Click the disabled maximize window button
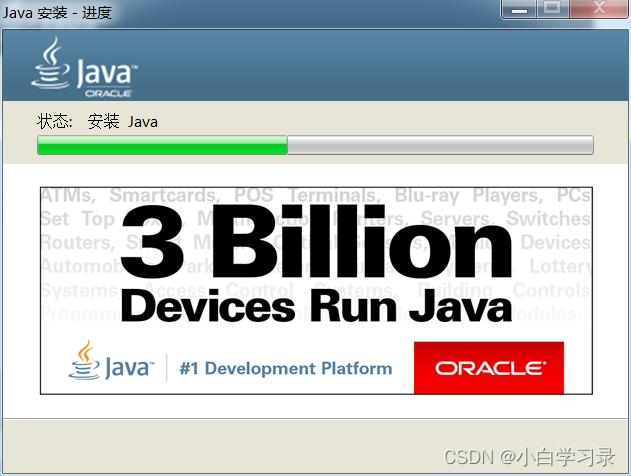 552,9
